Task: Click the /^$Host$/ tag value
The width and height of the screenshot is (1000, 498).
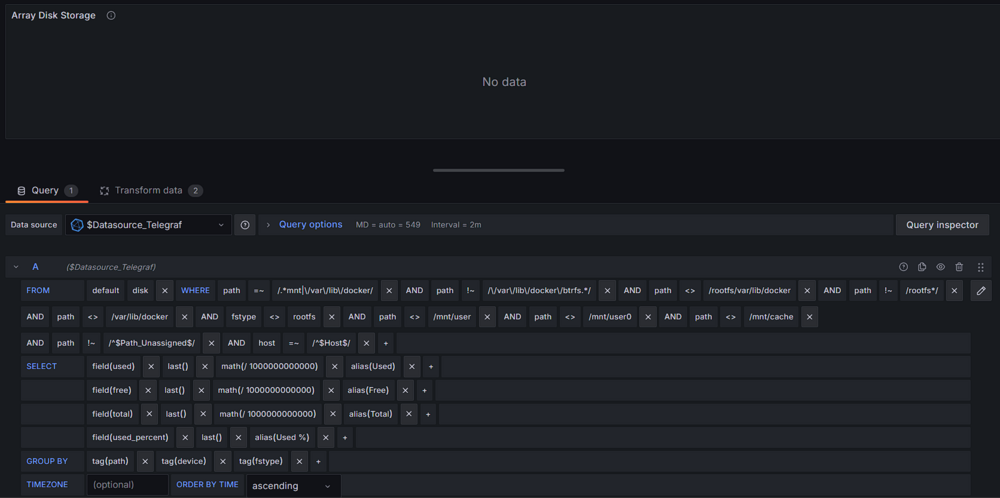Action: coord(331,343)
